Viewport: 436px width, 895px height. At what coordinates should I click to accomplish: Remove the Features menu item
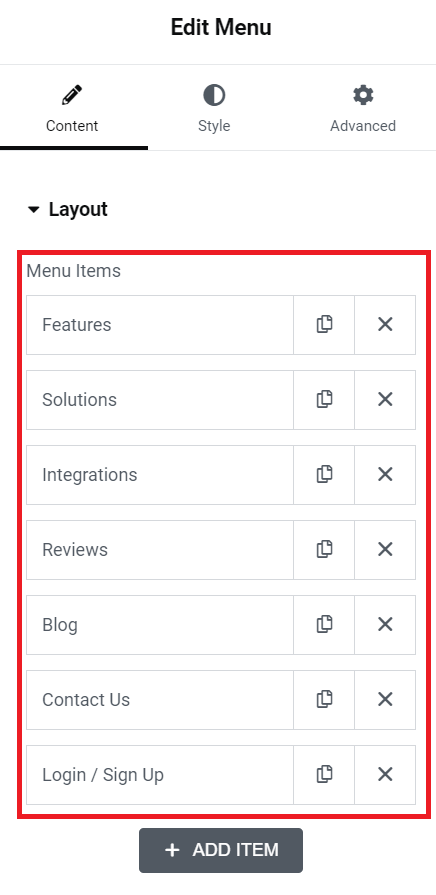point(385,325)
